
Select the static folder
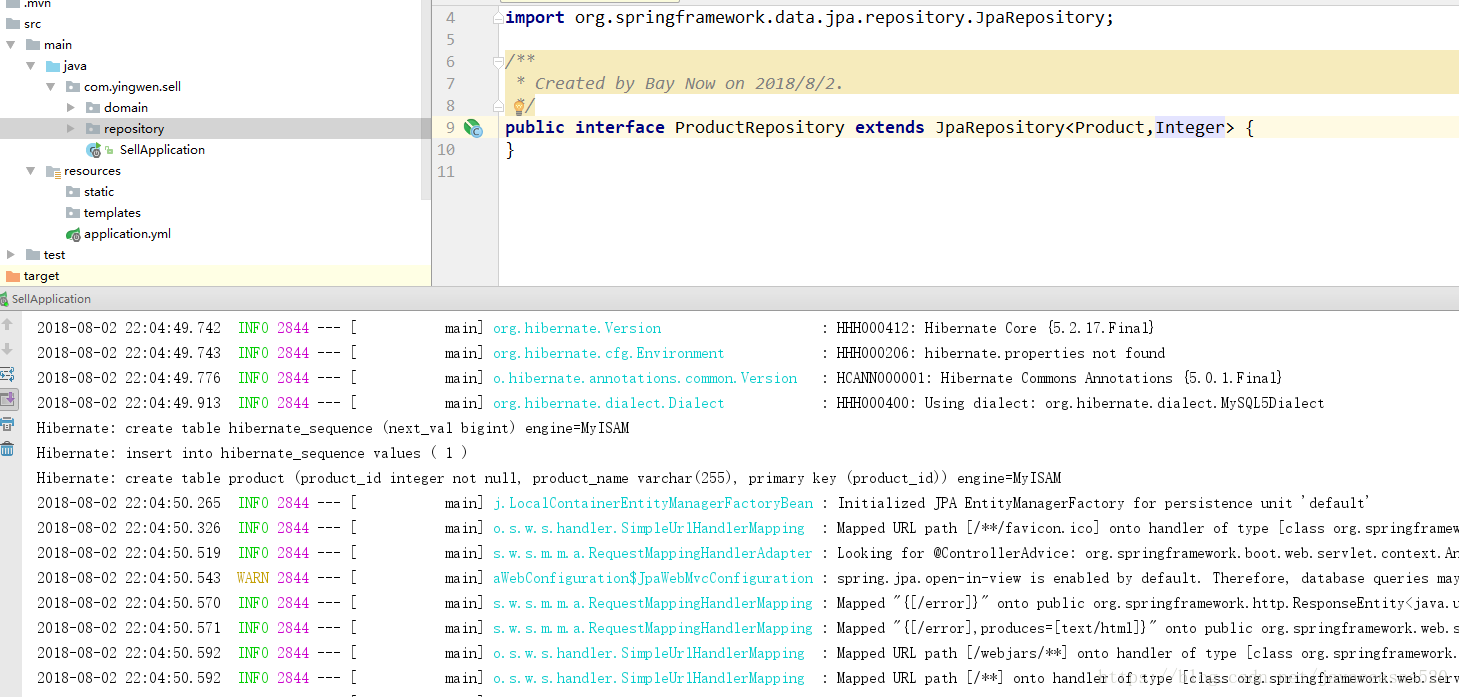99,192
